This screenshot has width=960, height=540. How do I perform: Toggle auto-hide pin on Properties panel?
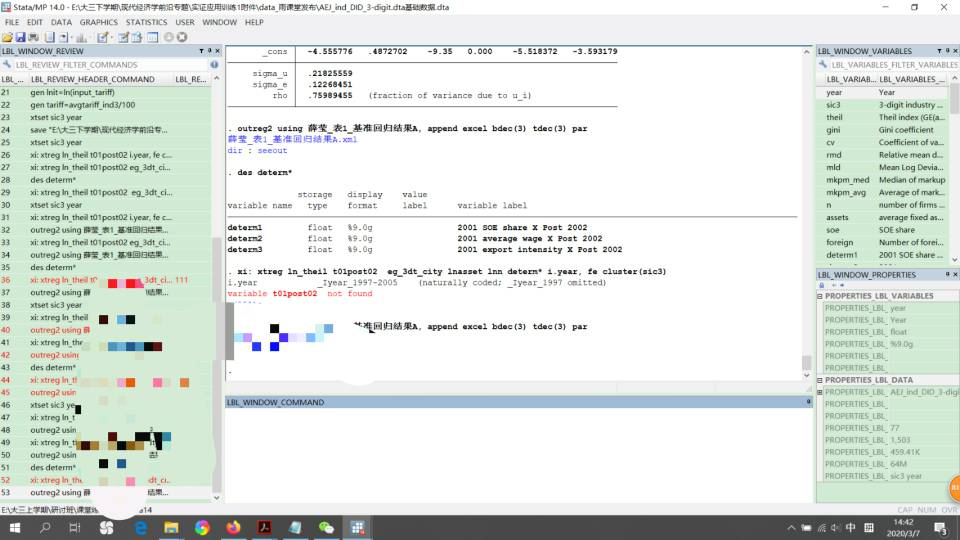click(x=947, y=274)
